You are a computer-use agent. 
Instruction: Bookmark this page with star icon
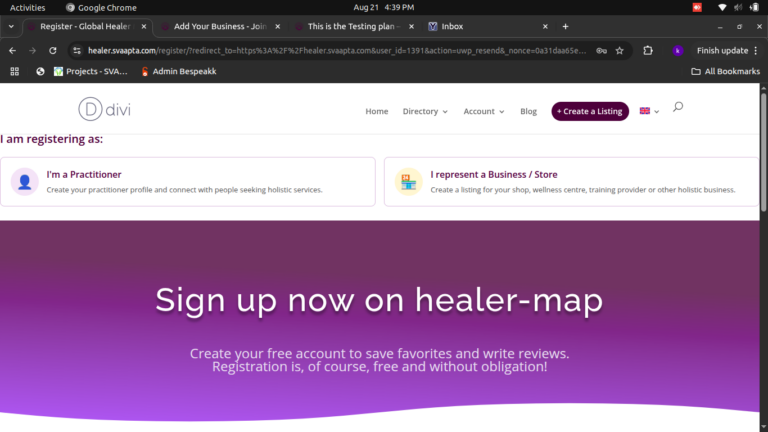(x=620, y=50)
